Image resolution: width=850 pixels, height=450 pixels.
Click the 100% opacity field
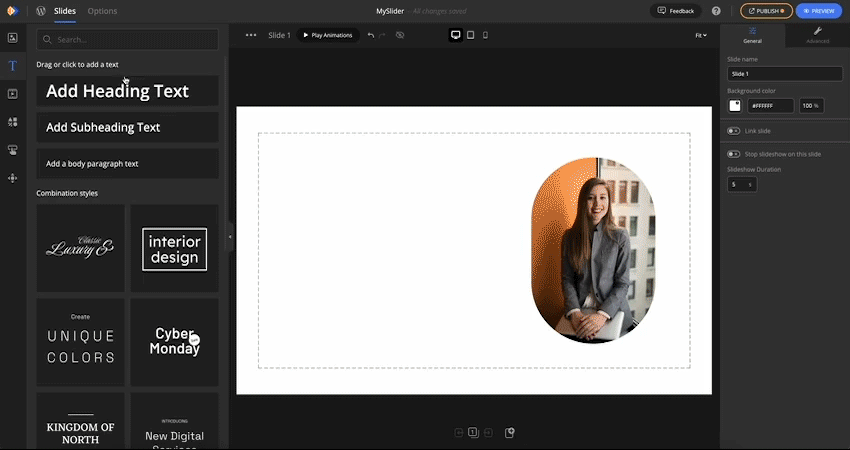[x=812, y=106]
